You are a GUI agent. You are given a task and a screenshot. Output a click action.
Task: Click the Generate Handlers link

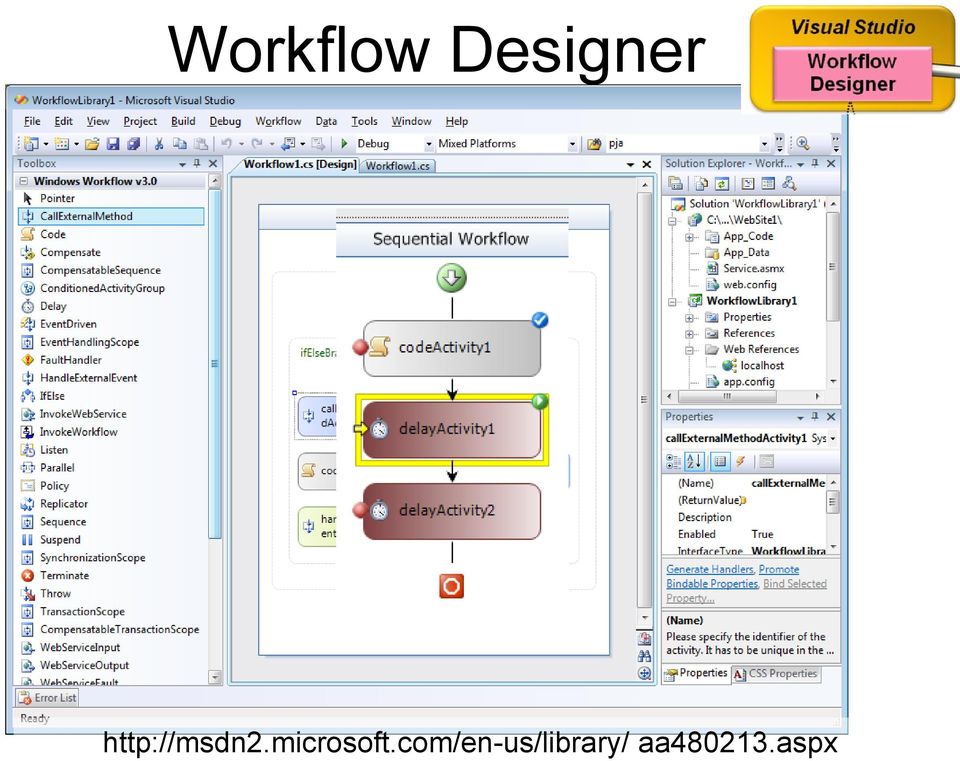point(710,569)
